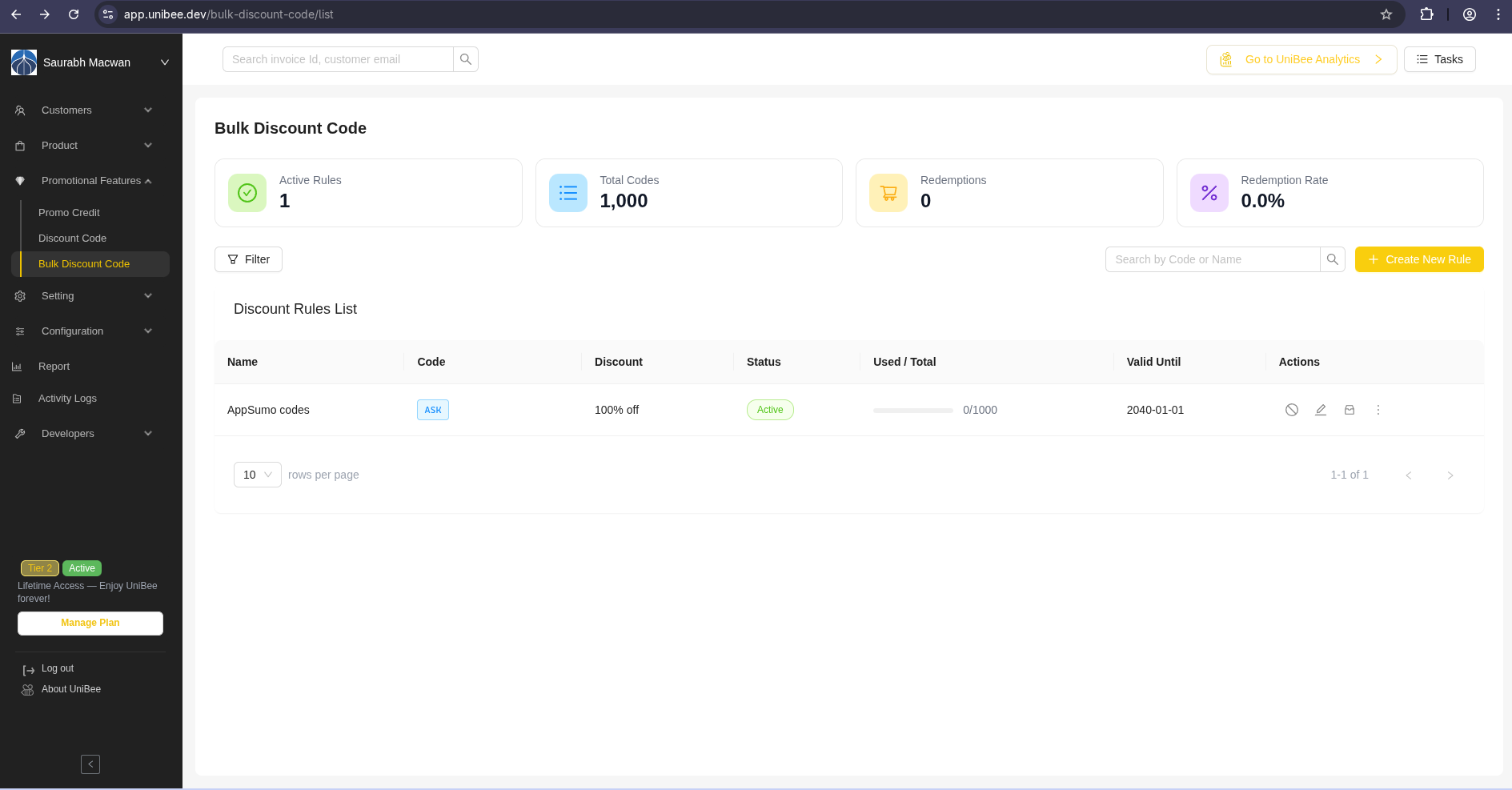The height and width of the screenshot is (790, 1512).
Task: Click the Used/Total progress bar for AppSumo codes
Action: pyautogui.click(x=912, y=410)
